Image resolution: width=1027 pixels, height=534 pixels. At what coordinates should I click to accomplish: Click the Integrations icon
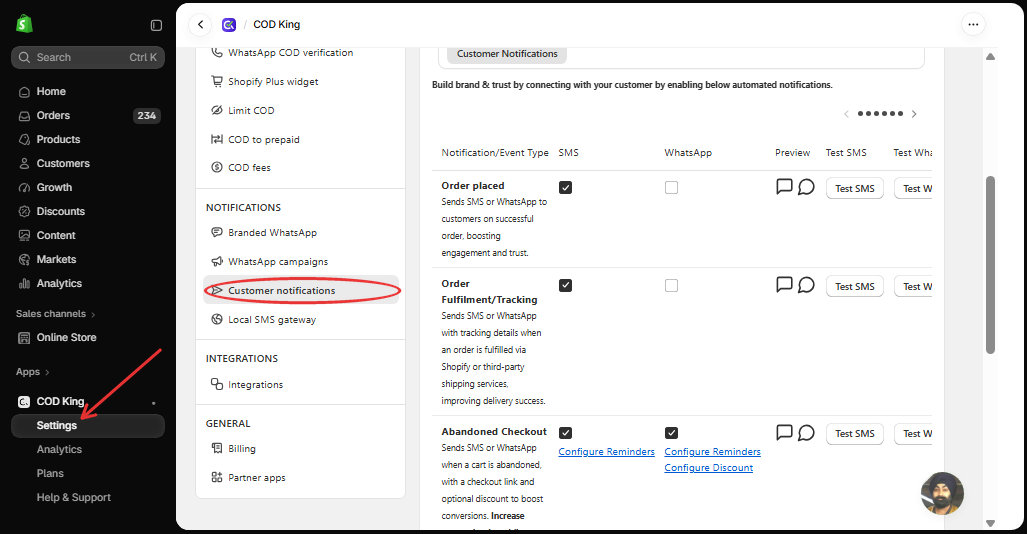217,384
